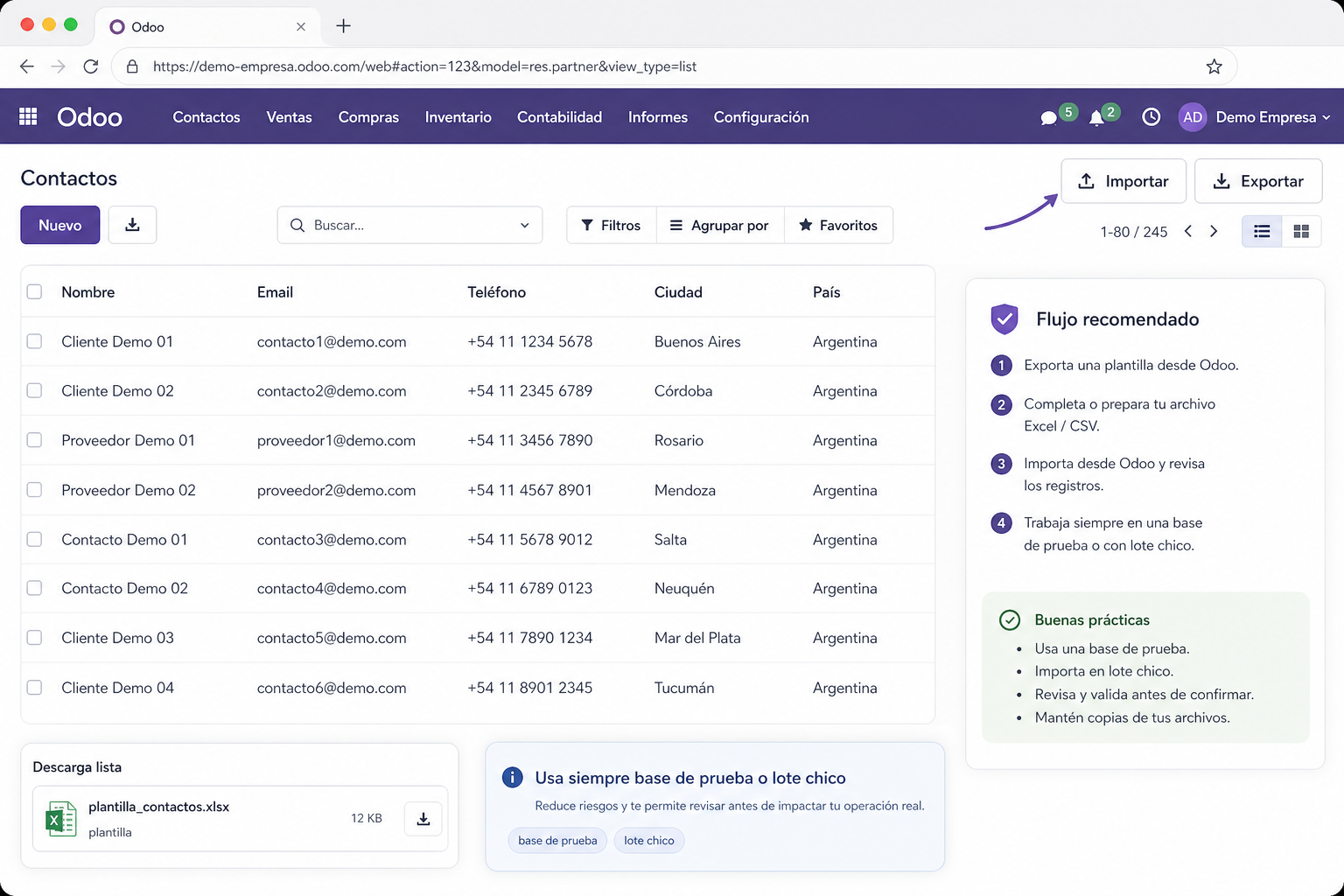Click the Exportar button
1344x896 pixels.
click(x=1258, y=181)
